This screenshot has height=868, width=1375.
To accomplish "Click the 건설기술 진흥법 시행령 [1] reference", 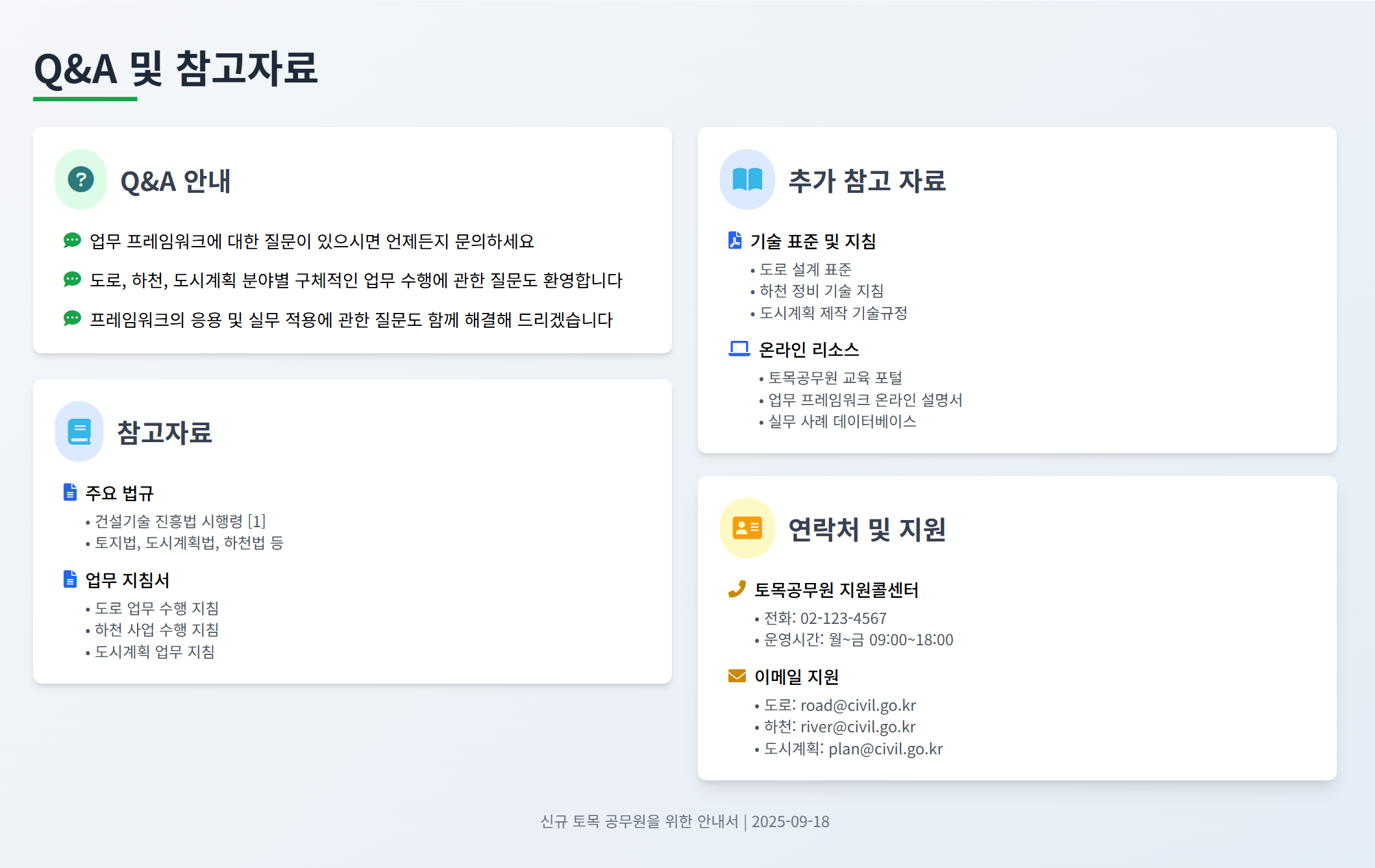I will 180,521.
